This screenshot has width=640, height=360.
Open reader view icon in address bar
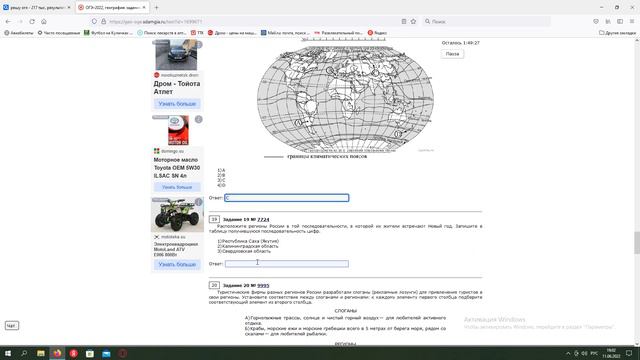point(404,21)
